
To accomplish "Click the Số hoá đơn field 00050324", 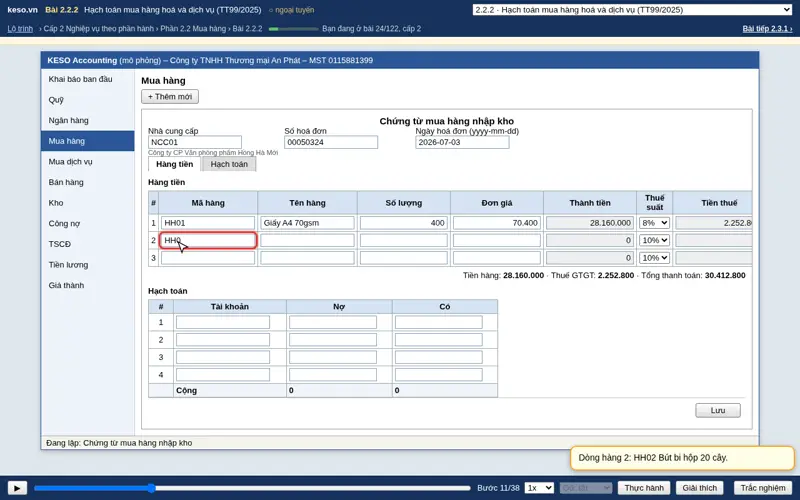I will [331, 142].
